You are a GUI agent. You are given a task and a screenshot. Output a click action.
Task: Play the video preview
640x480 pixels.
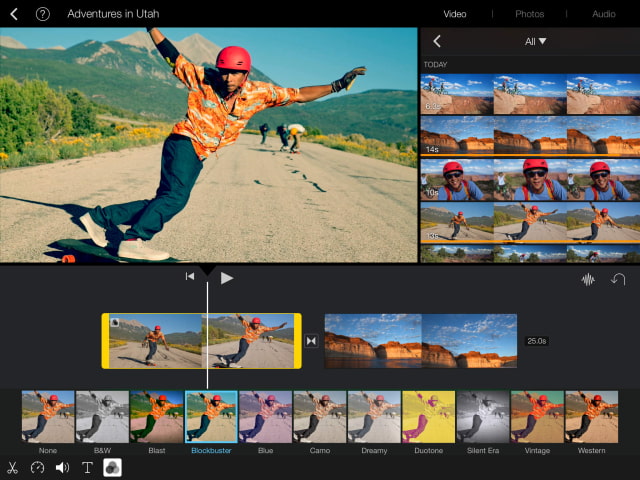click(227, 278)
